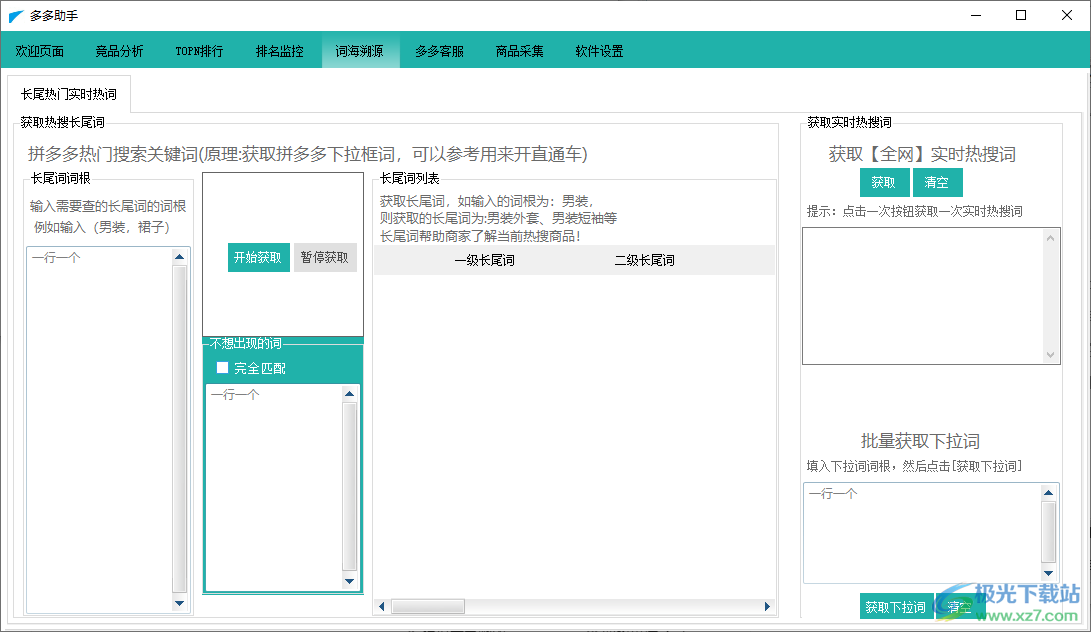Click down arrow in hot-words results scrollbar
Screen dimensions: 1091x632
pos(1051,355)
